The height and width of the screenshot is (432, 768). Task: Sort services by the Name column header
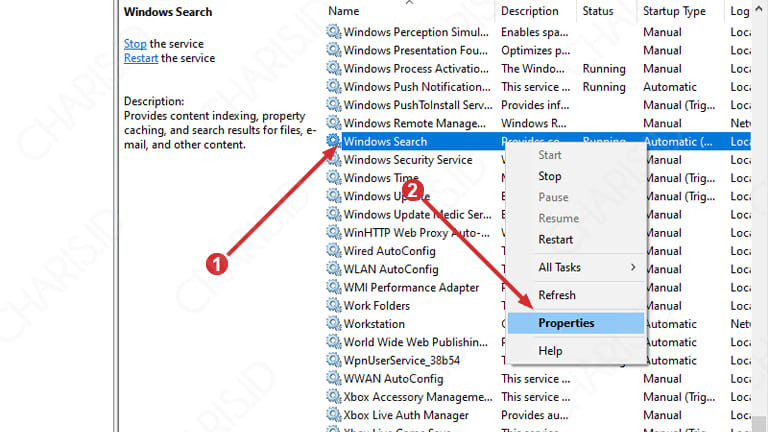343,11
